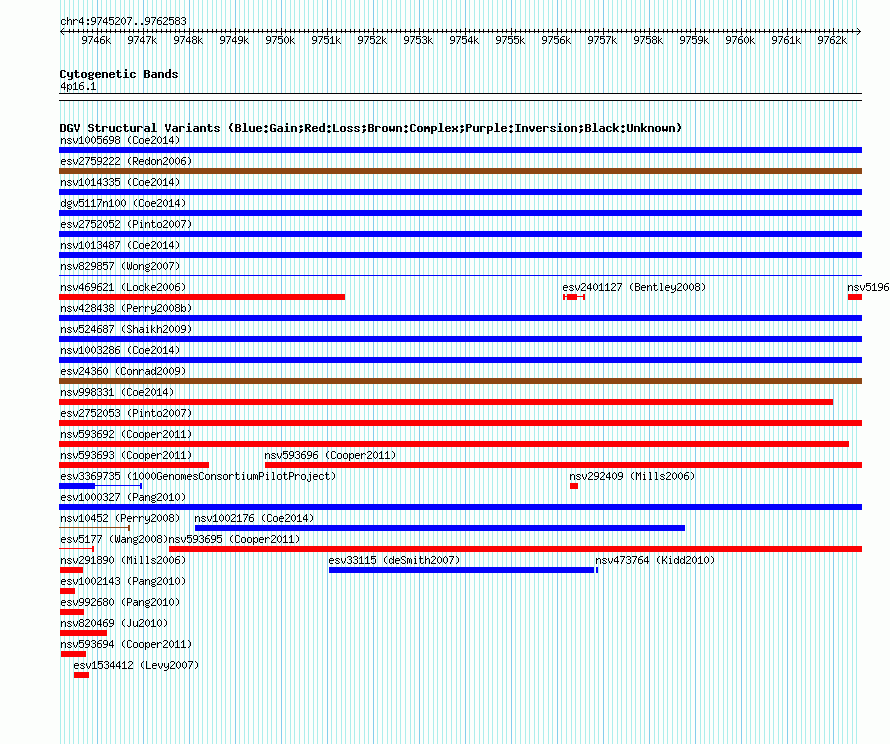Select nsv524687 (Shaikh2009) variant label
This screenshot has width=890, height=744.
pos(126,329)
